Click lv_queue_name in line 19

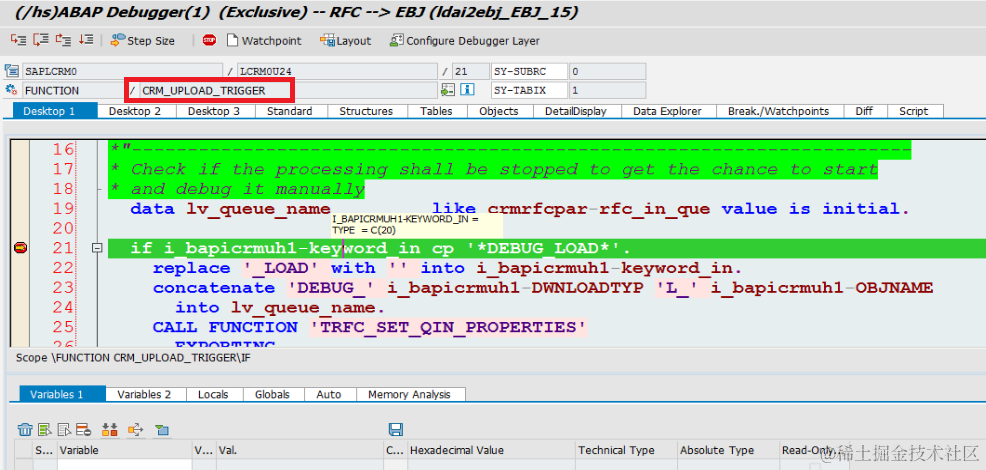click(x=258, y=209)
